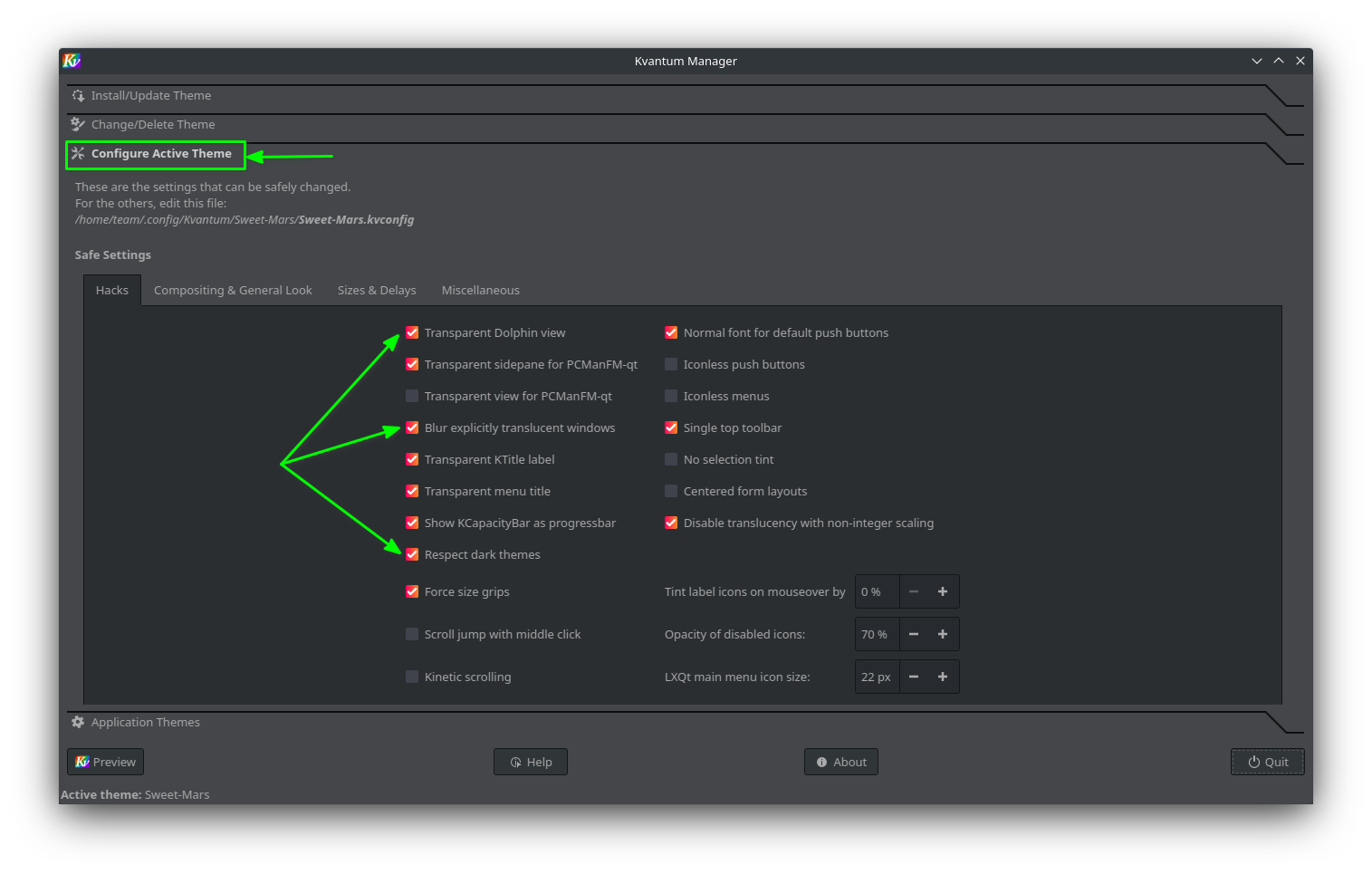Image resolution: width=1372 pixels, height=874 pixels.
Task: Open the About dialog
Action: [841, 762]
